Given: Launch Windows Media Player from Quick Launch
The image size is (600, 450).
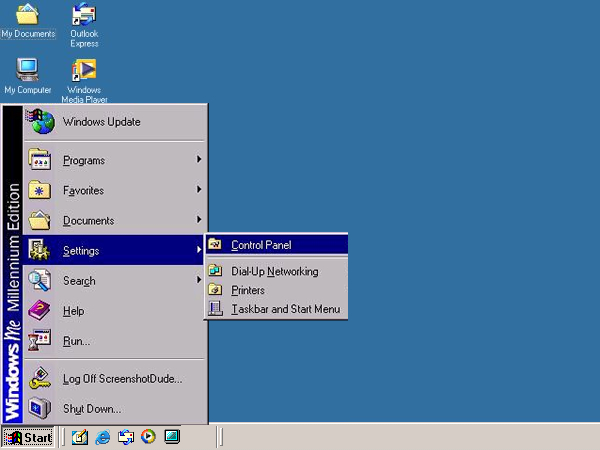Looking at the screenshot, I should (x=148, y=437).
